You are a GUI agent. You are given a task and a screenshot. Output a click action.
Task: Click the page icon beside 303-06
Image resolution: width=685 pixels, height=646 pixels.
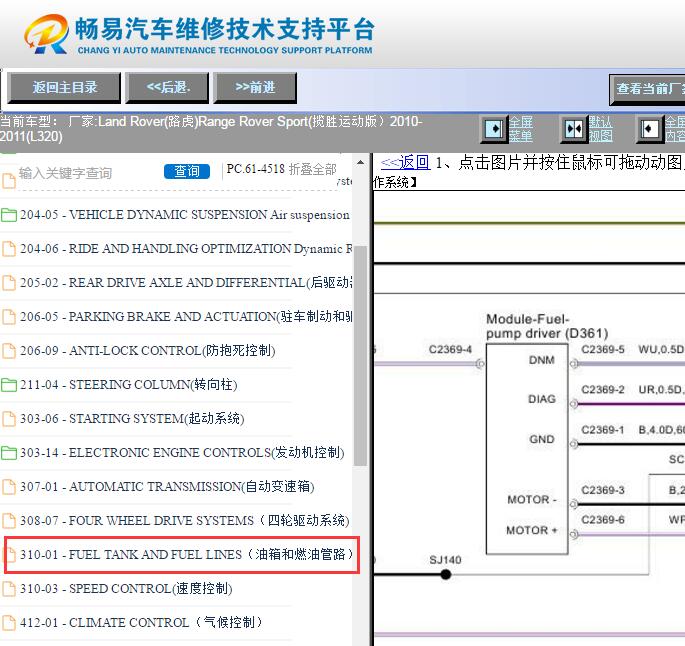9,419
